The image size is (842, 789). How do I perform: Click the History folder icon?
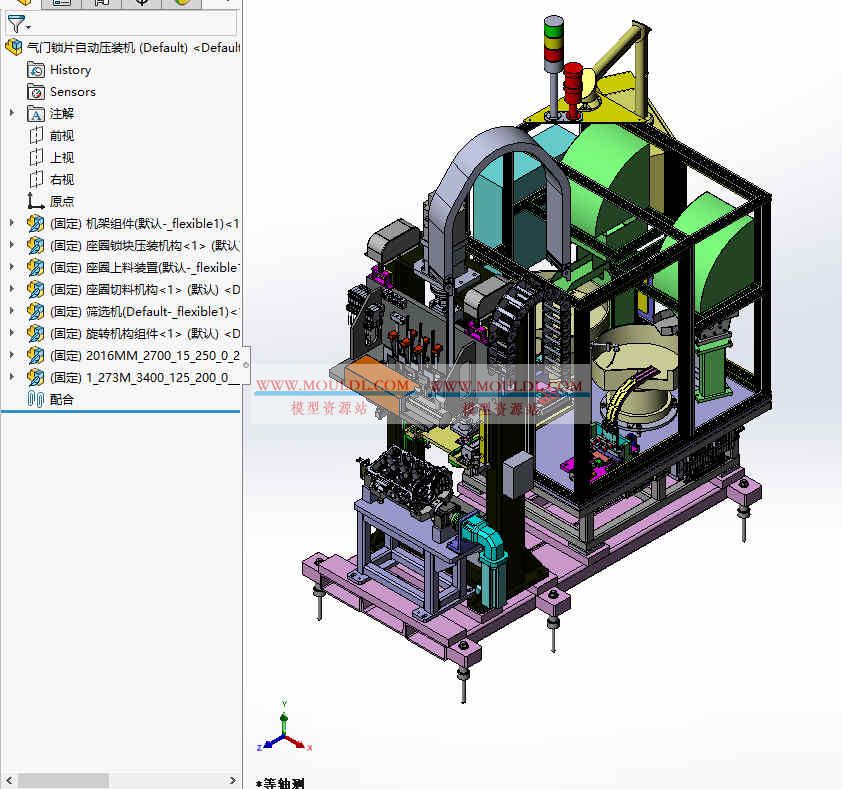(34, 70)
